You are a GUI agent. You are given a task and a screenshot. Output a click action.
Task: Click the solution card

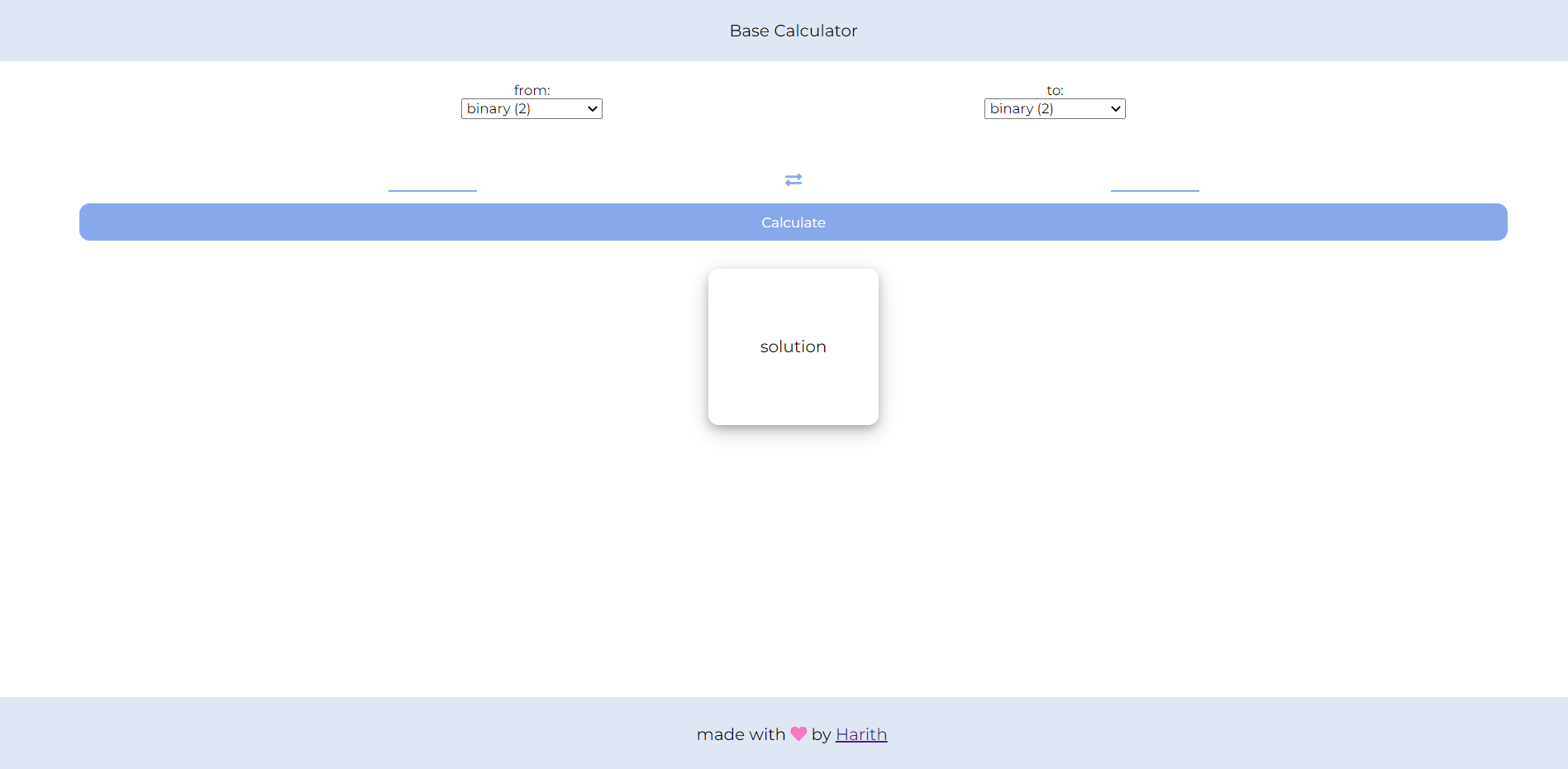[794, 346]
